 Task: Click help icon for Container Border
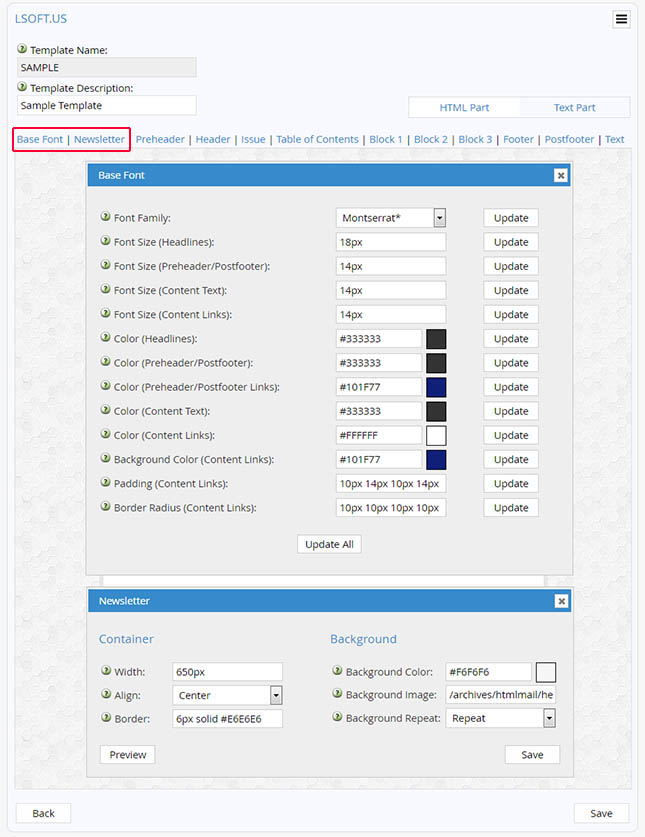point(106,717)
